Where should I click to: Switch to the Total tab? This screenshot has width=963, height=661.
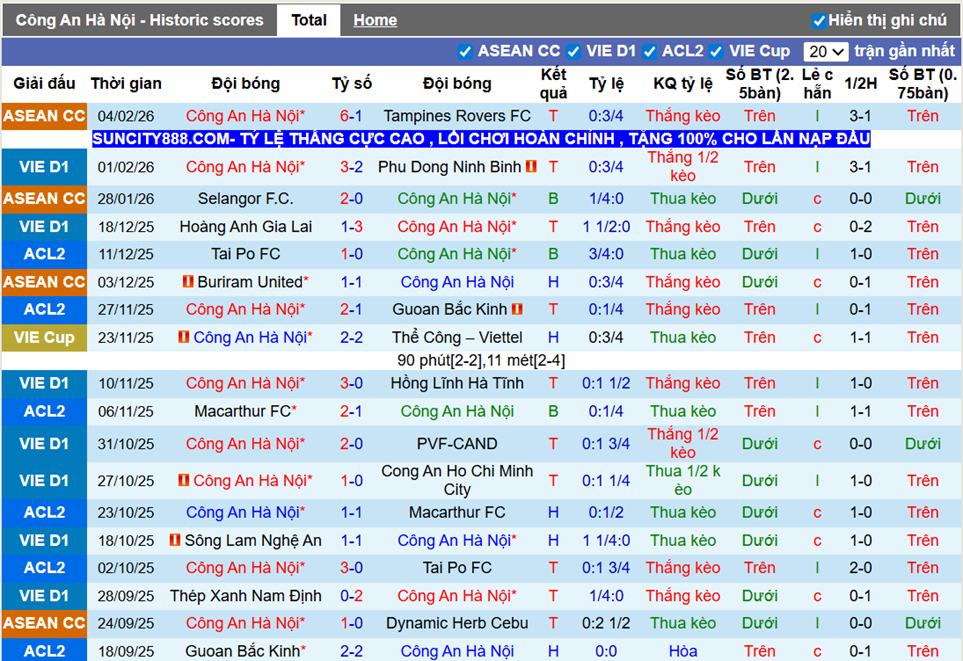(308, 20)
